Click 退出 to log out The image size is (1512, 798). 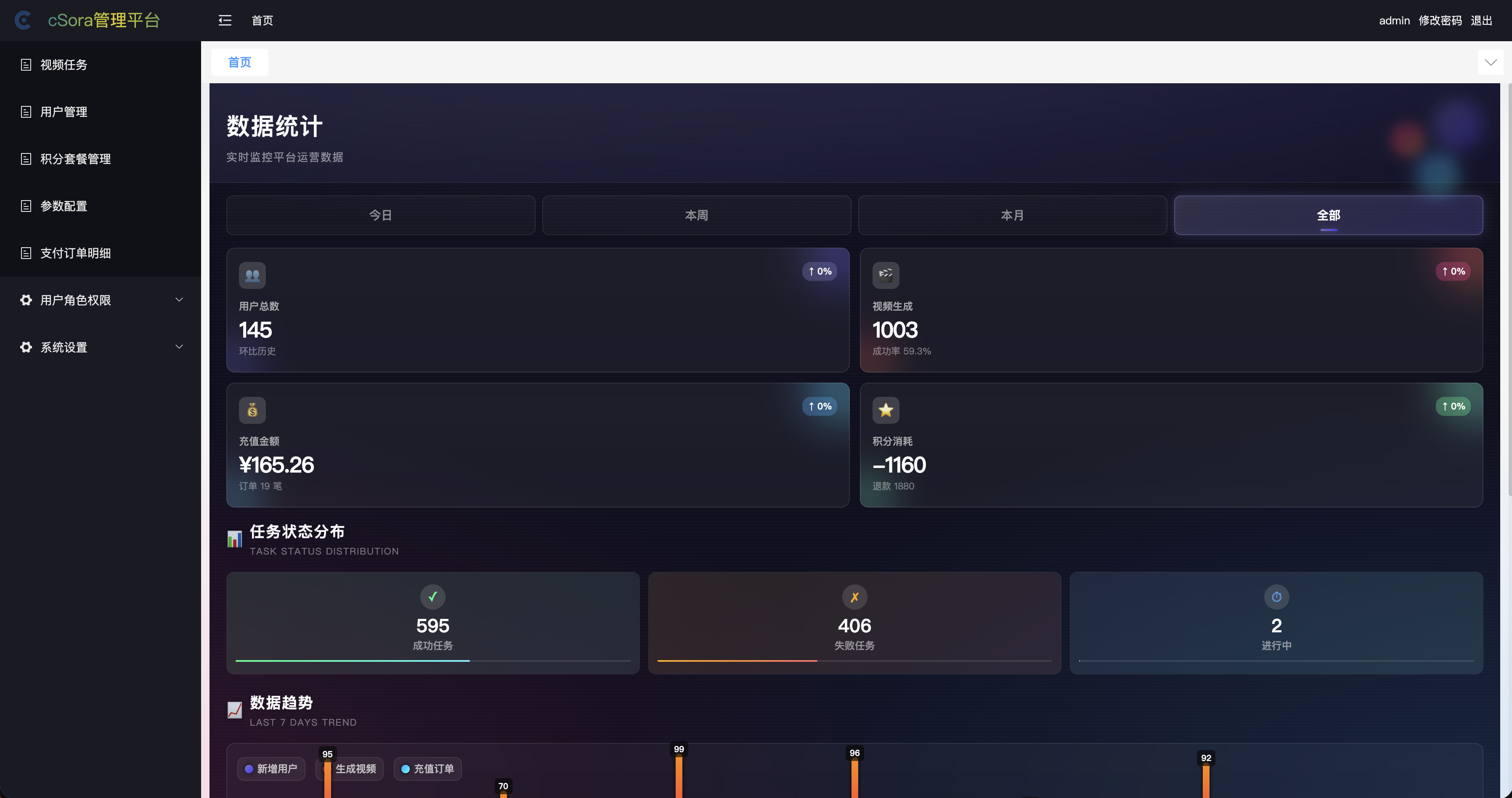tap(1481, 21)
